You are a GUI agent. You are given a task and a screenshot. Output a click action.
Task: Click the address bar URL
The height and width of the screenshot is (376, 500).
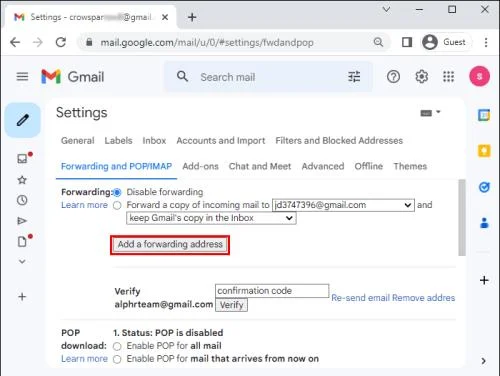tap(207, 43)
